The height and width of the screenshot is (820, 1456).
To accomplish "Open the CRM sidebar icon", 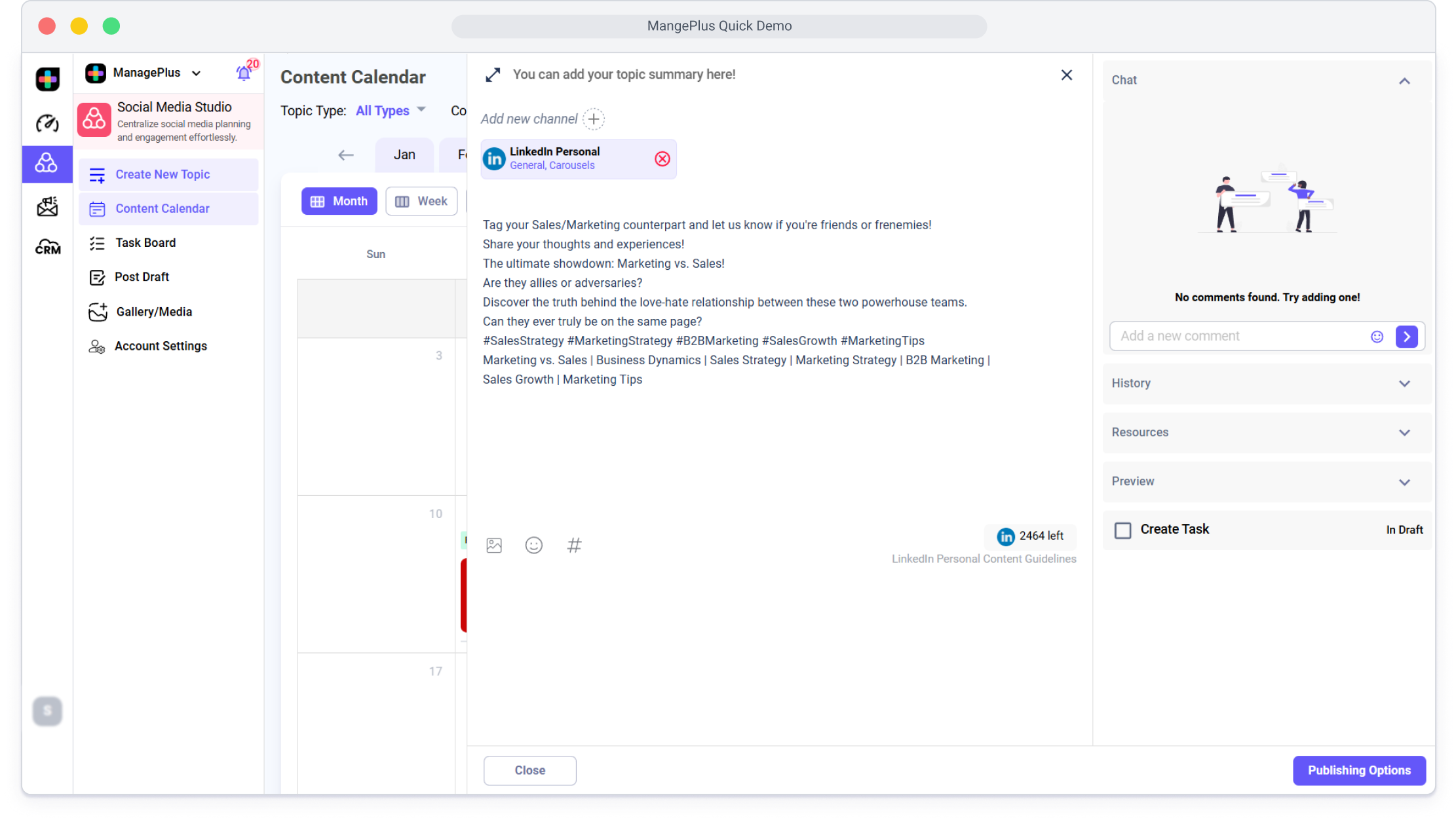I will [47, 247].
